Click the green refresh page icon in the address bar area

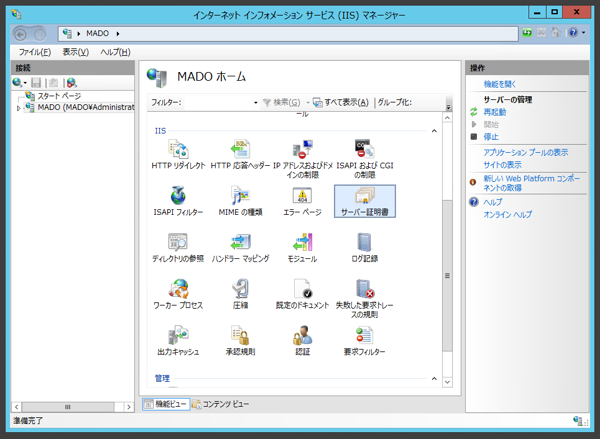pos(527,33)
